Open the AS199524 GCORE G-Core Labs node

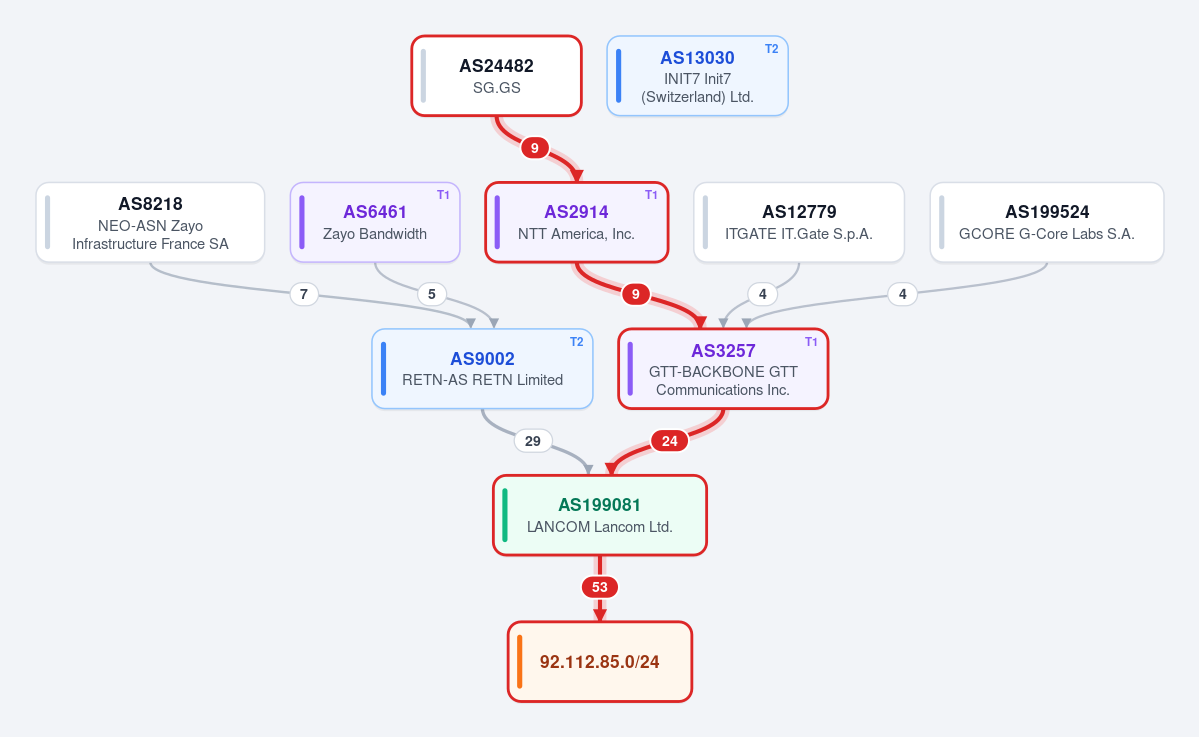tap(1047, 222)
